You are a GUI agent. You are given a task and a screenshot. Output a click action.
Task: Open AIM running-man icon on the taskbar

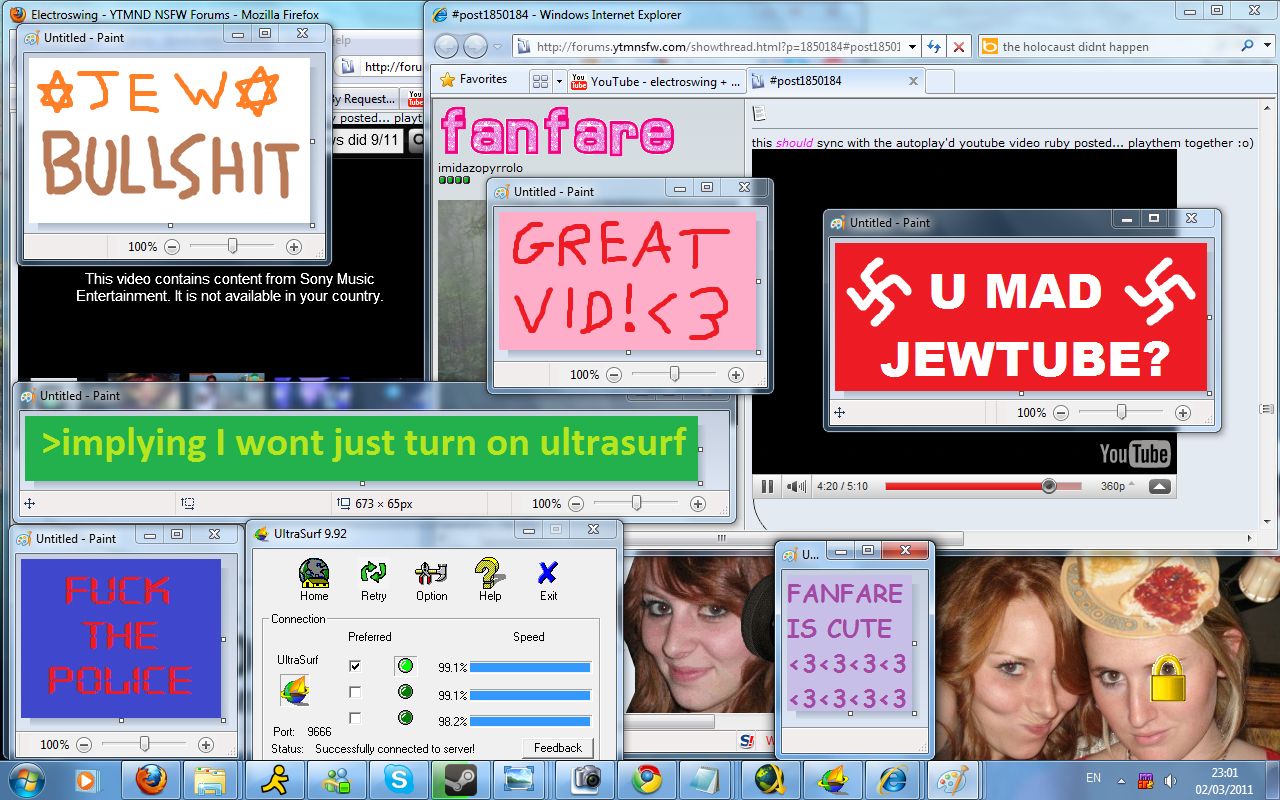[274, 779]
